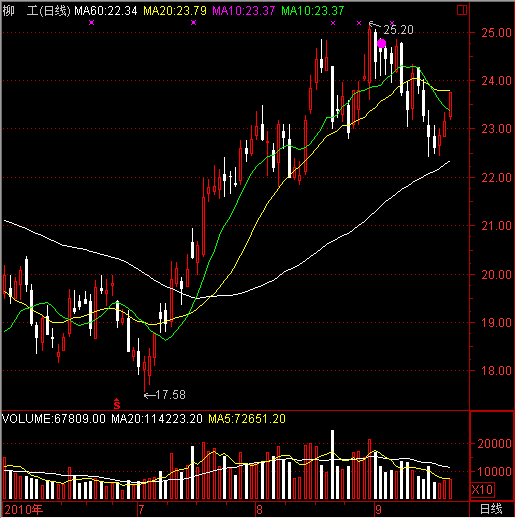Screen dimensions: 515x518
Task: Click the magenta dot marker near the peak
Action: click(381, 43)
